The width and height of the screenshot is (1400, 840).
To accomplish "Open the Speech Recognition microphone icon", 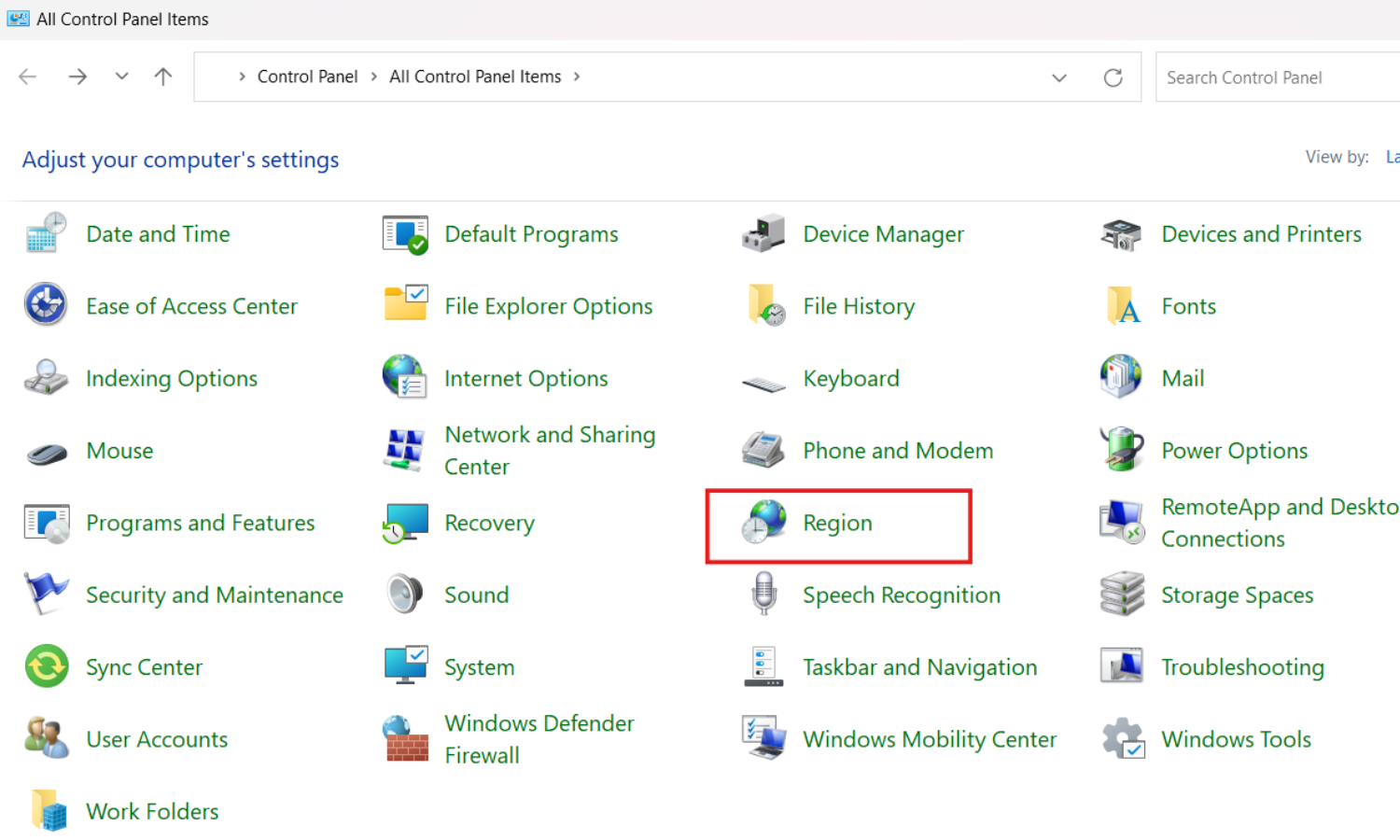I will tap(763, 595).
